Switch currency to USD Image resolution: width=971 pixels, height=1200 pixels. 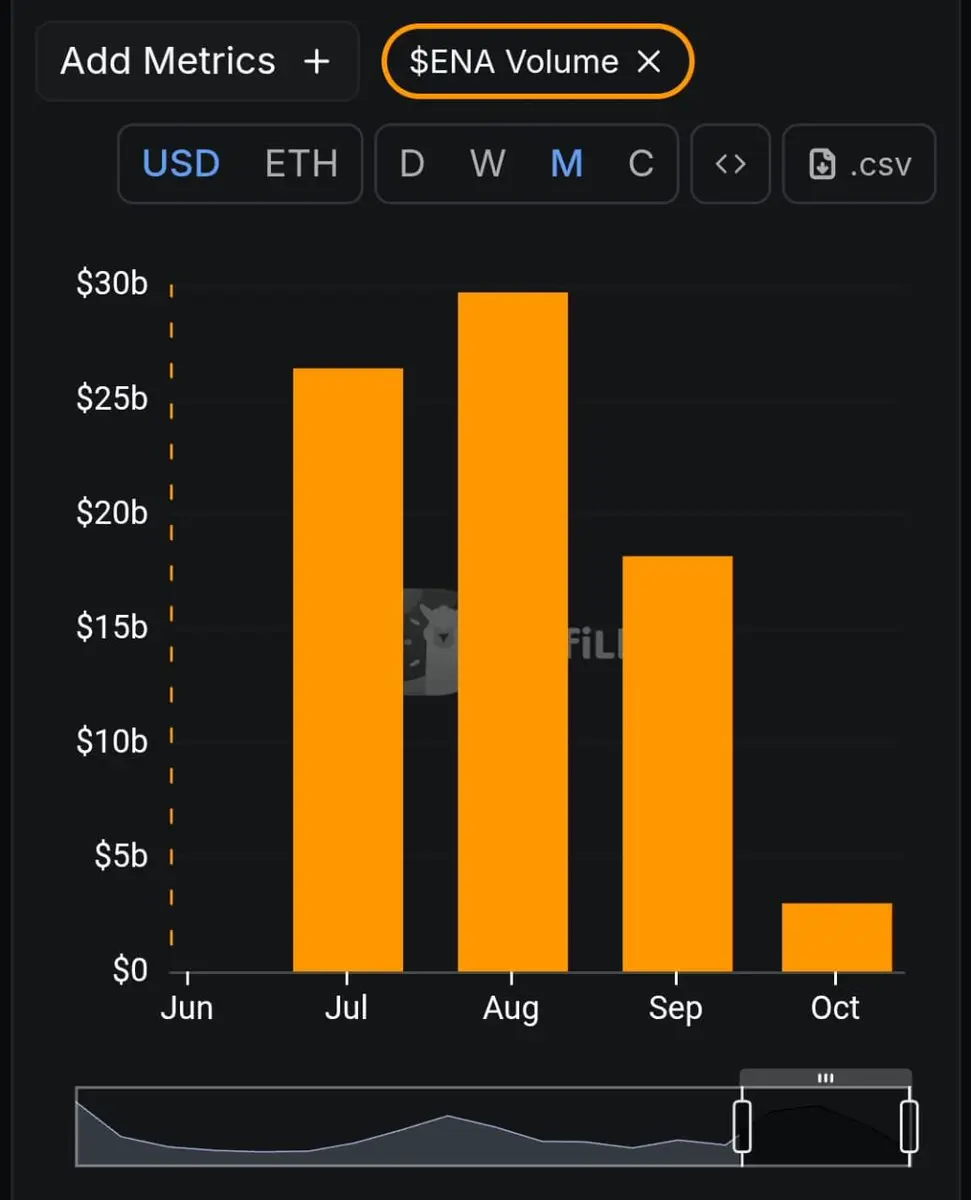(181, 164)
